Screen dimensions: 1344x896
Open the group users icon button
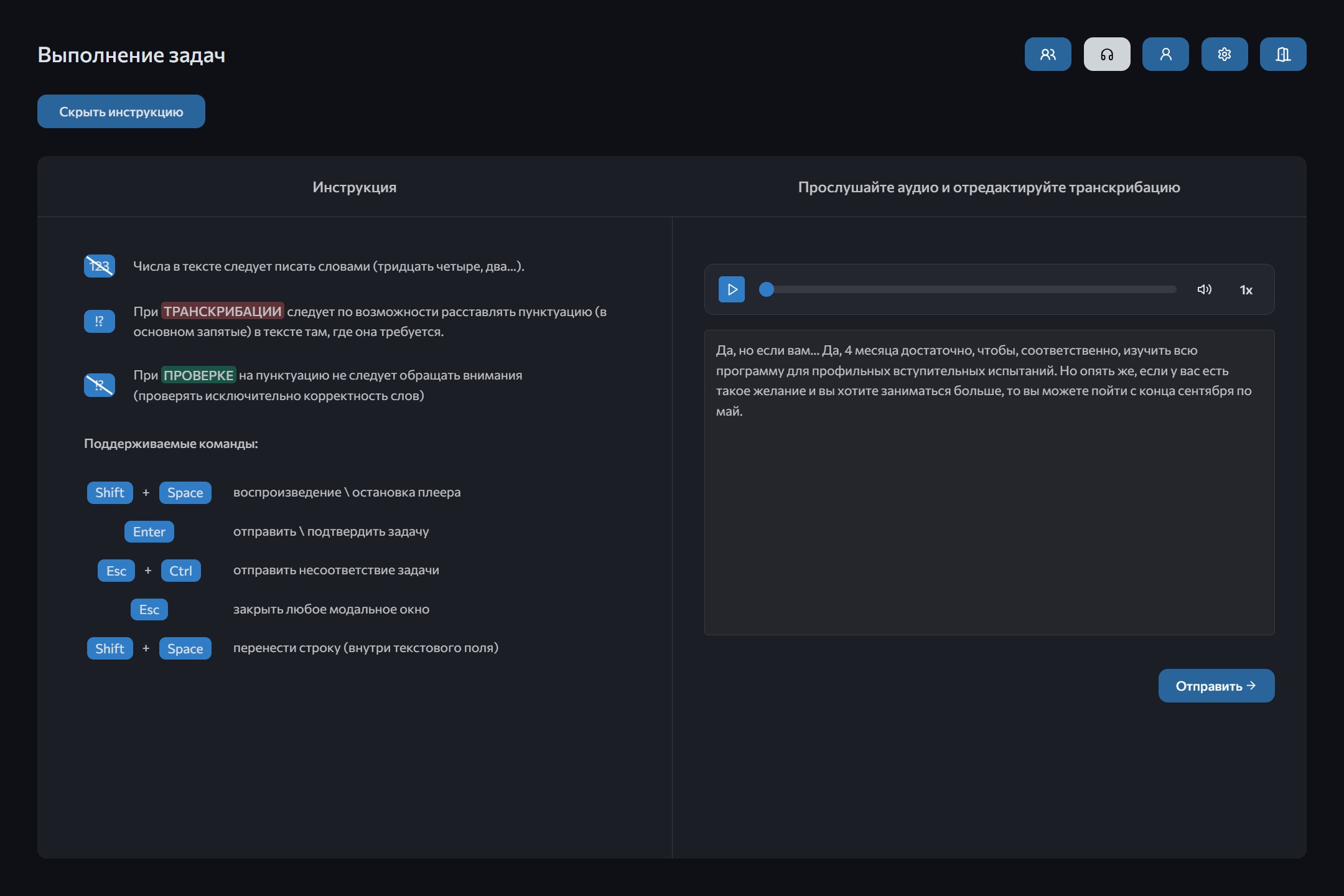tap(1048, 54)
